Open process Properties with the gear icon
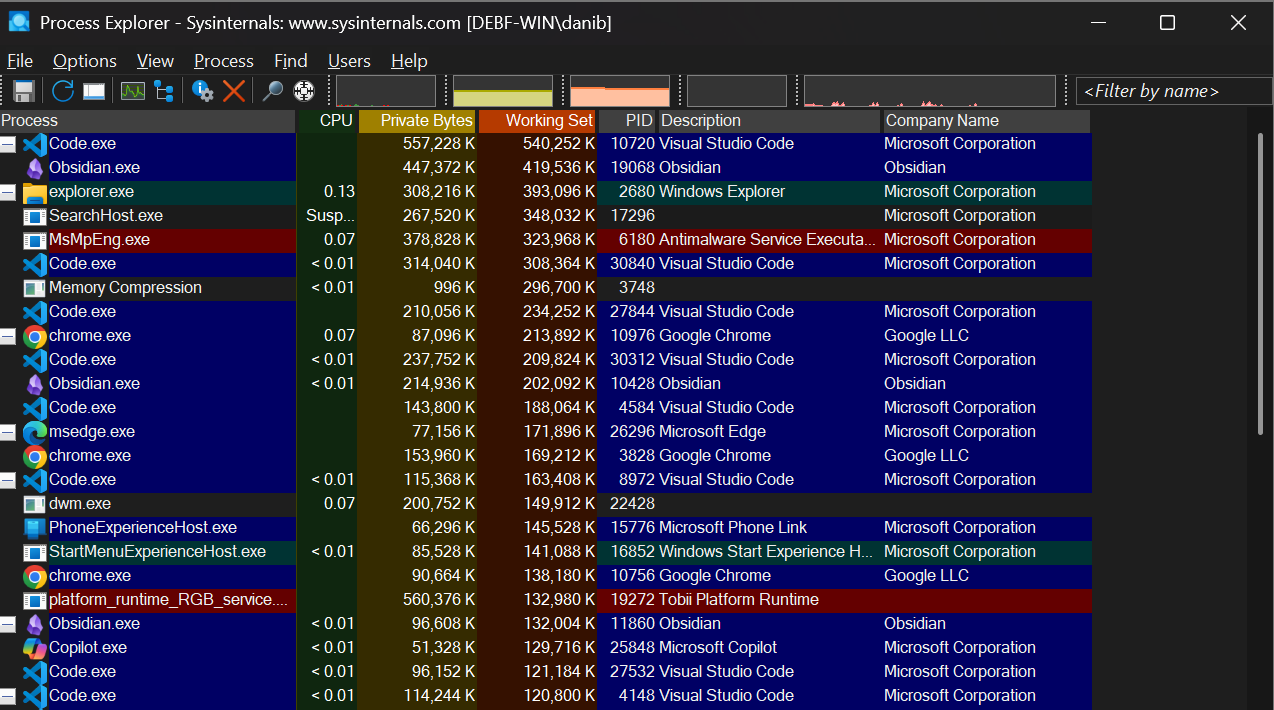Image resolution: width=1274 pixels, height=710 pixels. pyautogui.click(x=203, y=91)
